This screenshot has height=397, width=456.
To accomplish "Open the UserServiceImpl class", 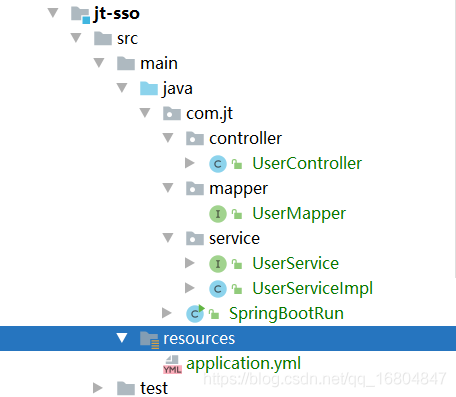I will [x=313, y=289].
